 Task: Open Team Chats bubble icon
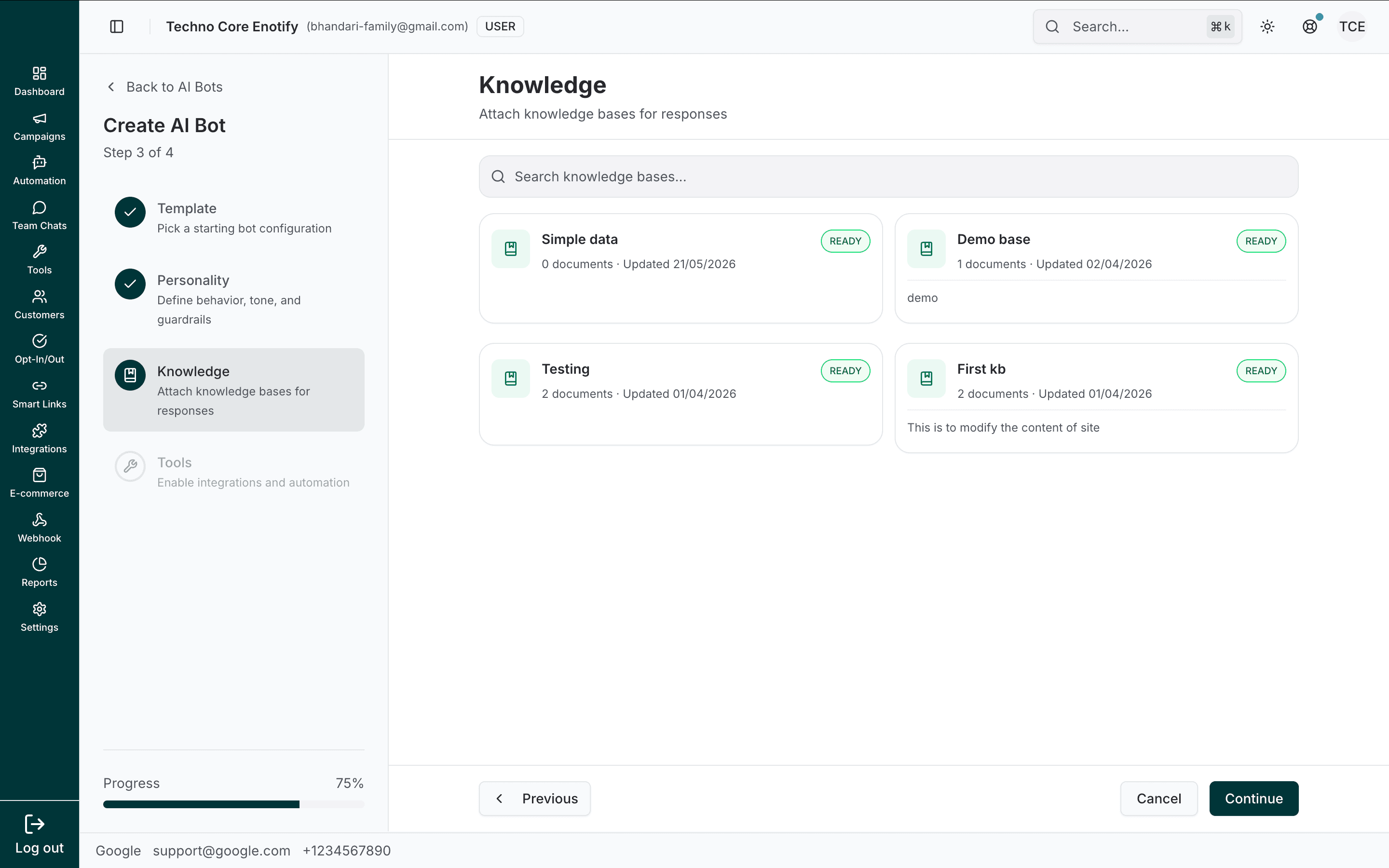(x=39, y=208)
